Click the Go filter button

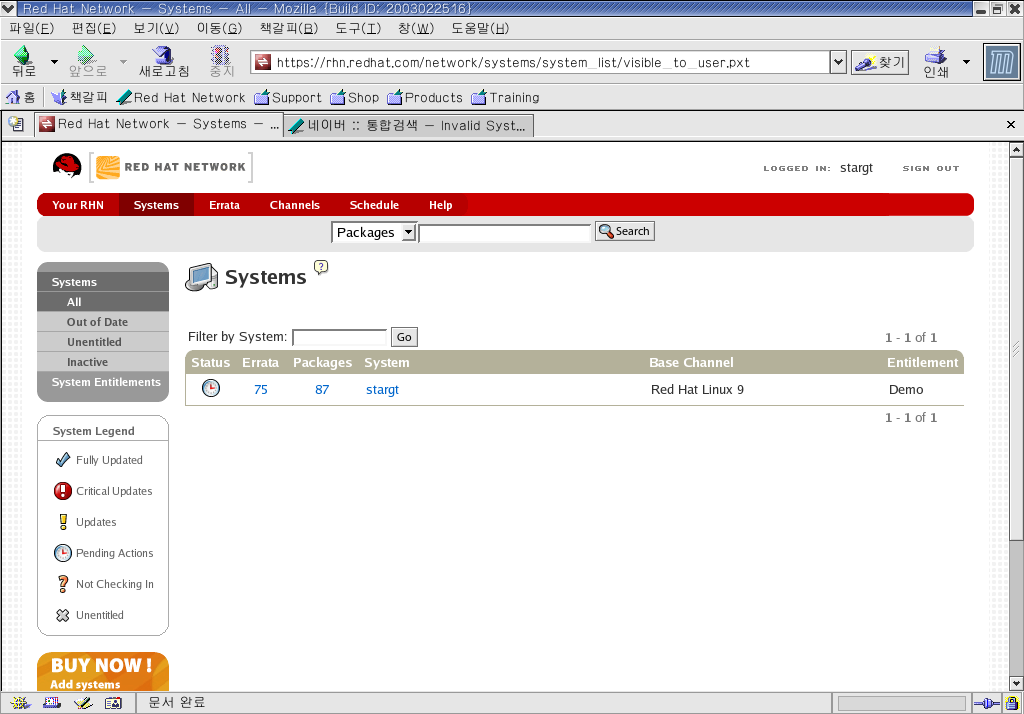(404, 337)
